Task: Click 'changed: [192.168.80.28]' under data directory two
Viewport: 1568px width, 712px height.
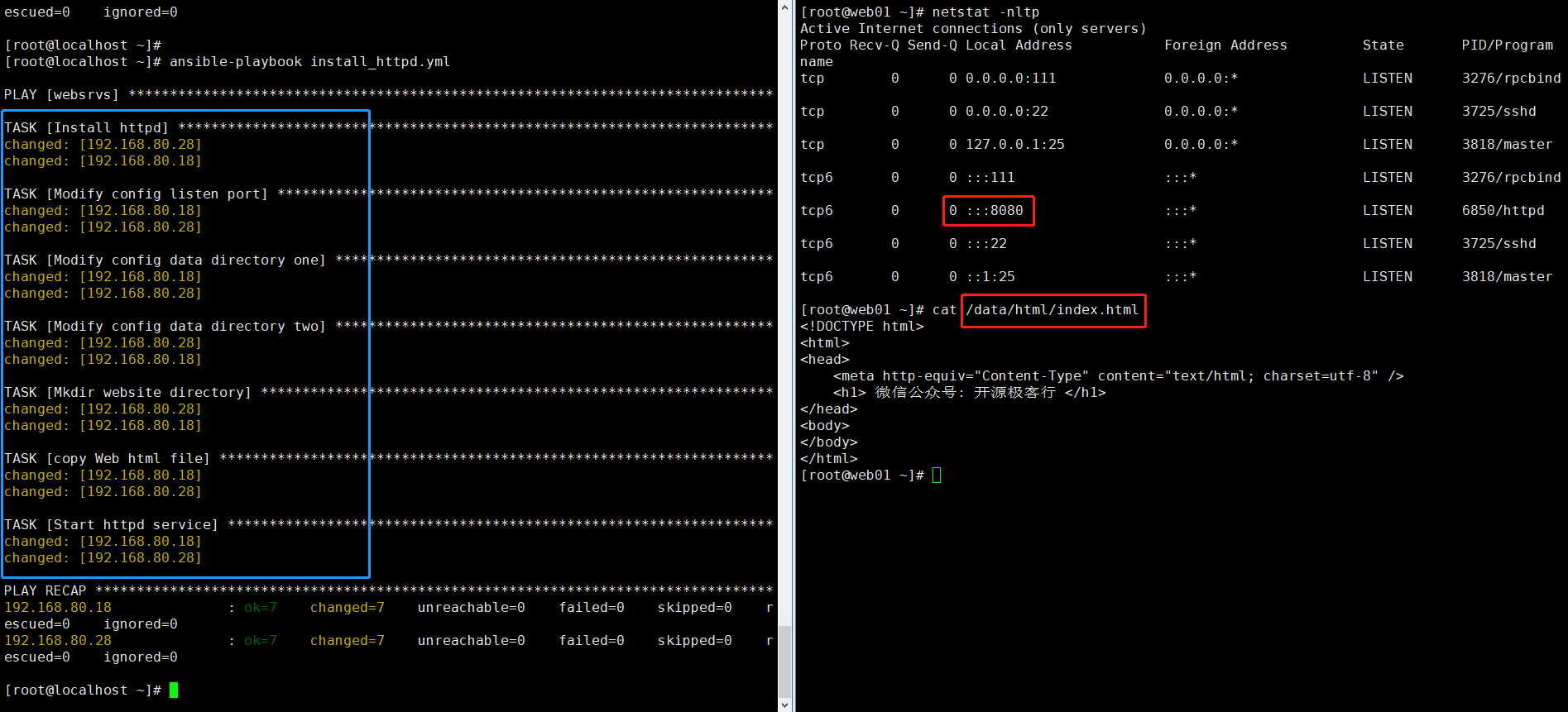Action: 103,343
